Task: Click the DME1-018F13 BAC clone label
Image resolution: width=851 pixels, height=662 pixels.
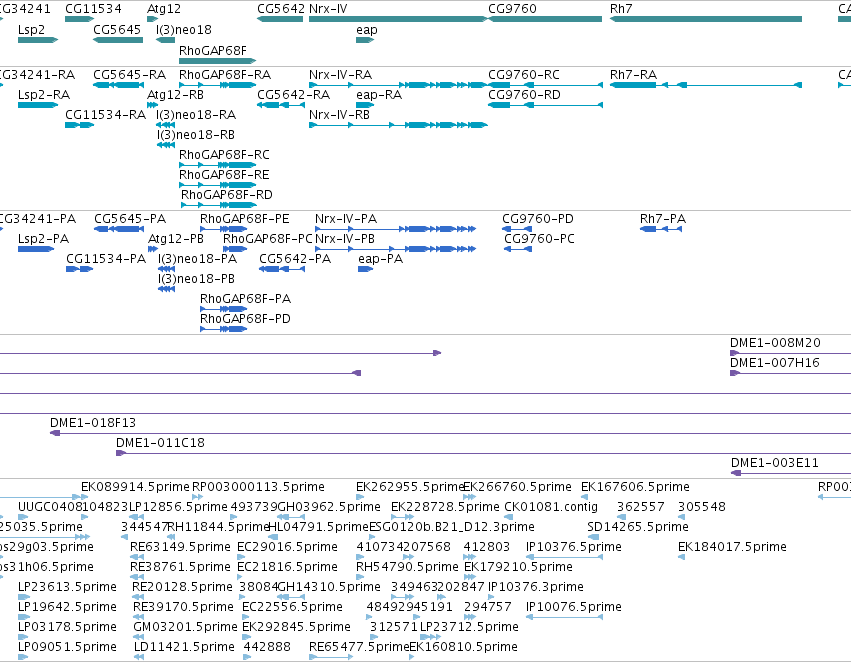Action: coord(93,423)
